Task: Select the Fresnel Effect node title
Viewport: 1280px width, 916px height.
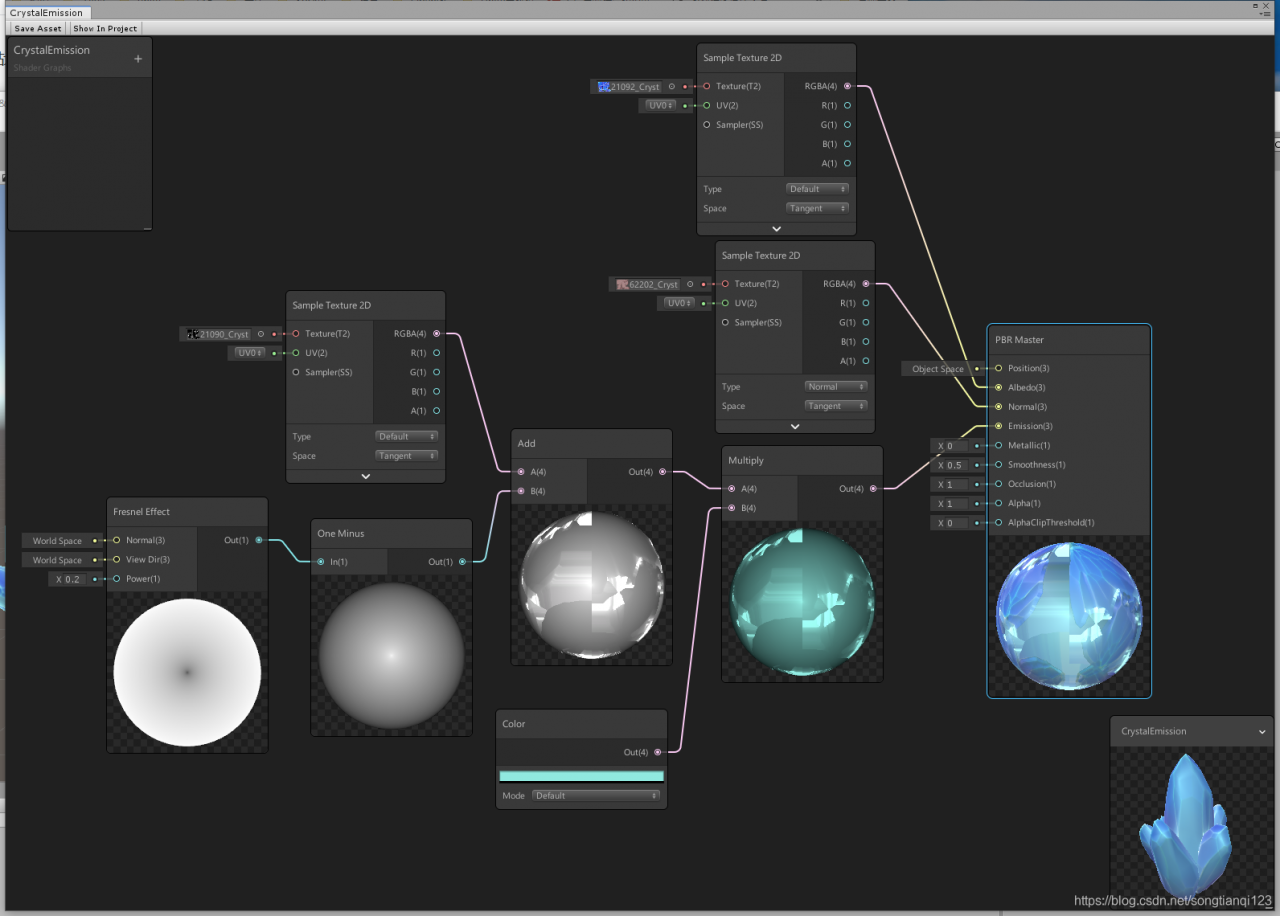Action: pos(142,512)
